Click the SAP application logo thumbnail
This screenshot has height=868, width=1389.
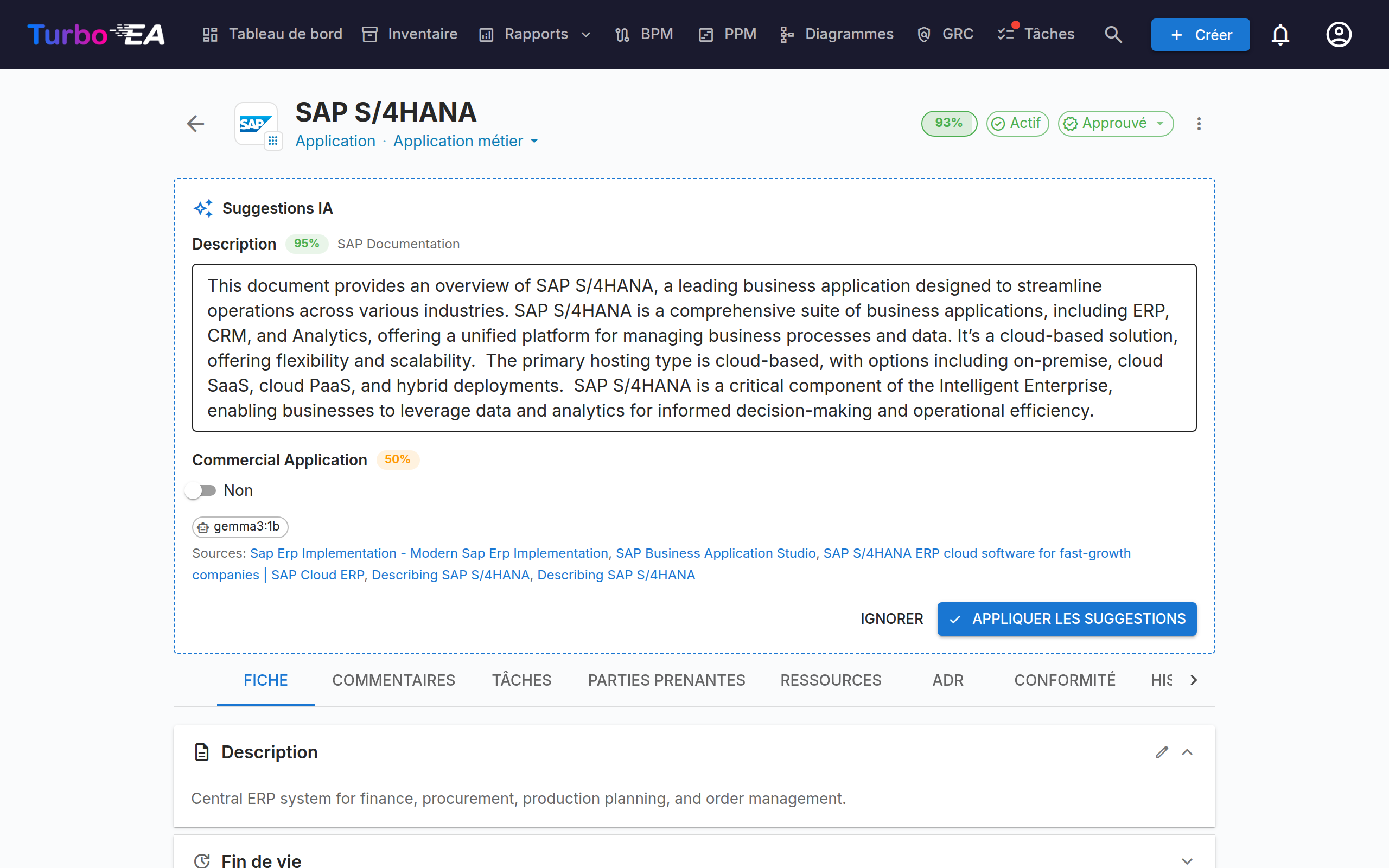click(256, 124)
